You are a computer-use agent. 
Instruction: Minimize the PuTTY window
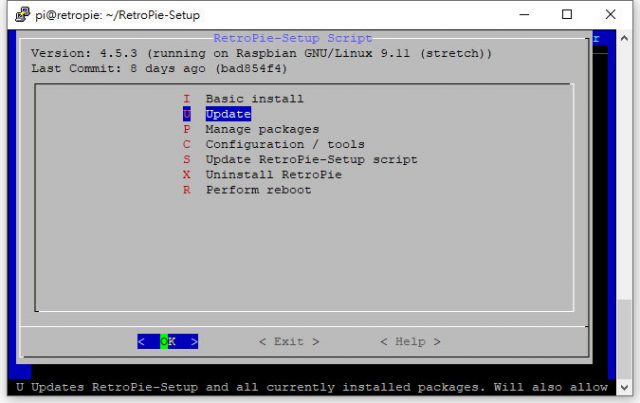point(524,15)
